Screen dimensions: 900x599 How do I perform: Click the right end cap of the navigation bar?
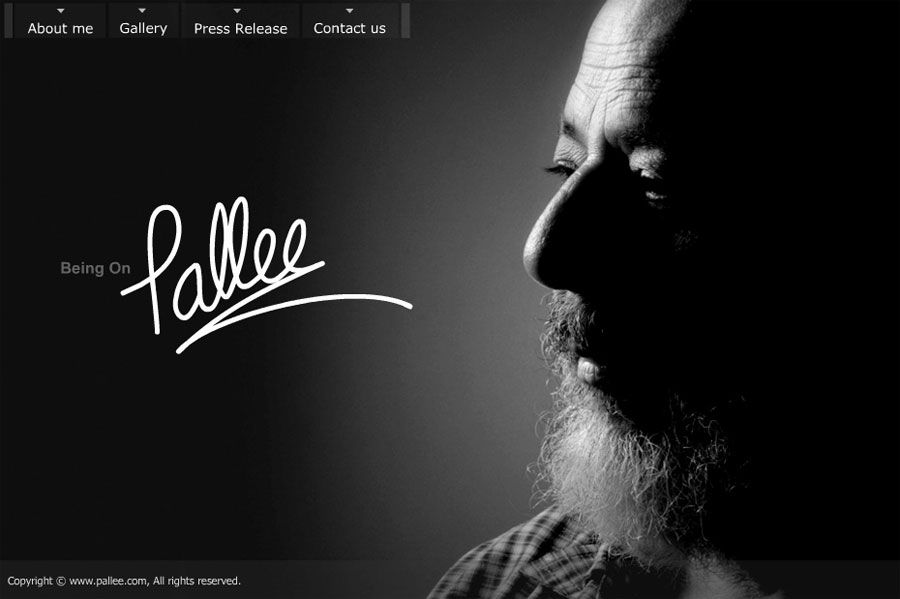[405, 21]
